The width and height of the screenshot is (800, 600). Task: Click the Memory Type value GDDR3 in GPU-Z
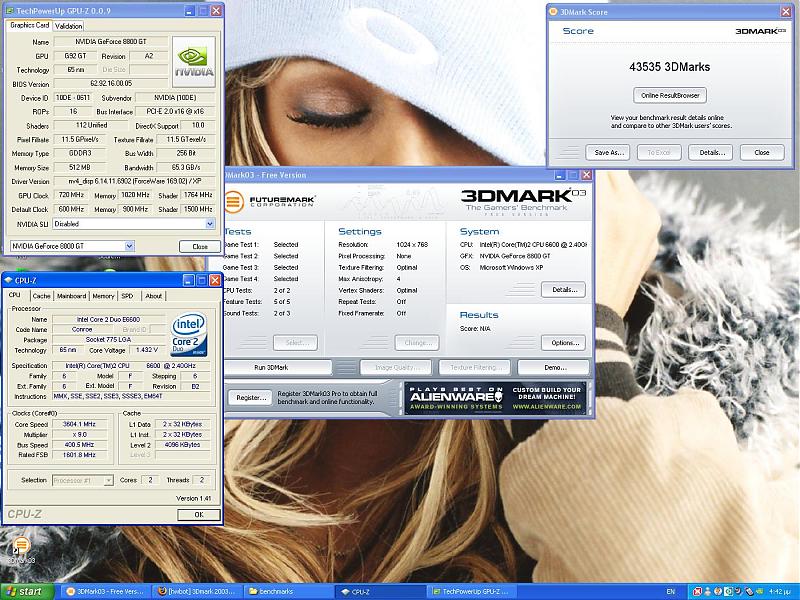point(80,153)
